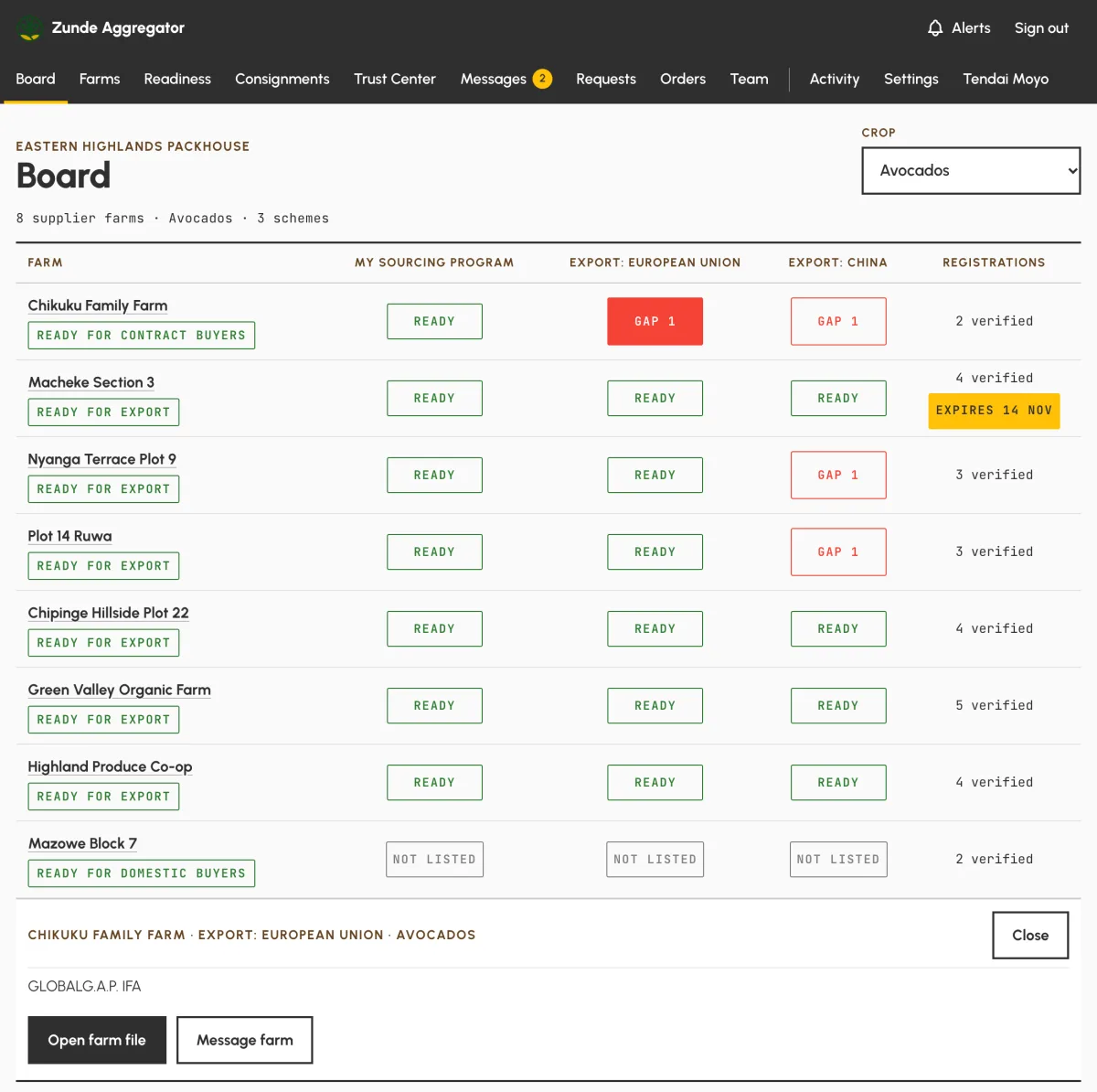The image size is (1097, 1092).
Task: Open the Plot 14 Ruwa farm link
Action: tap(70, 536)
